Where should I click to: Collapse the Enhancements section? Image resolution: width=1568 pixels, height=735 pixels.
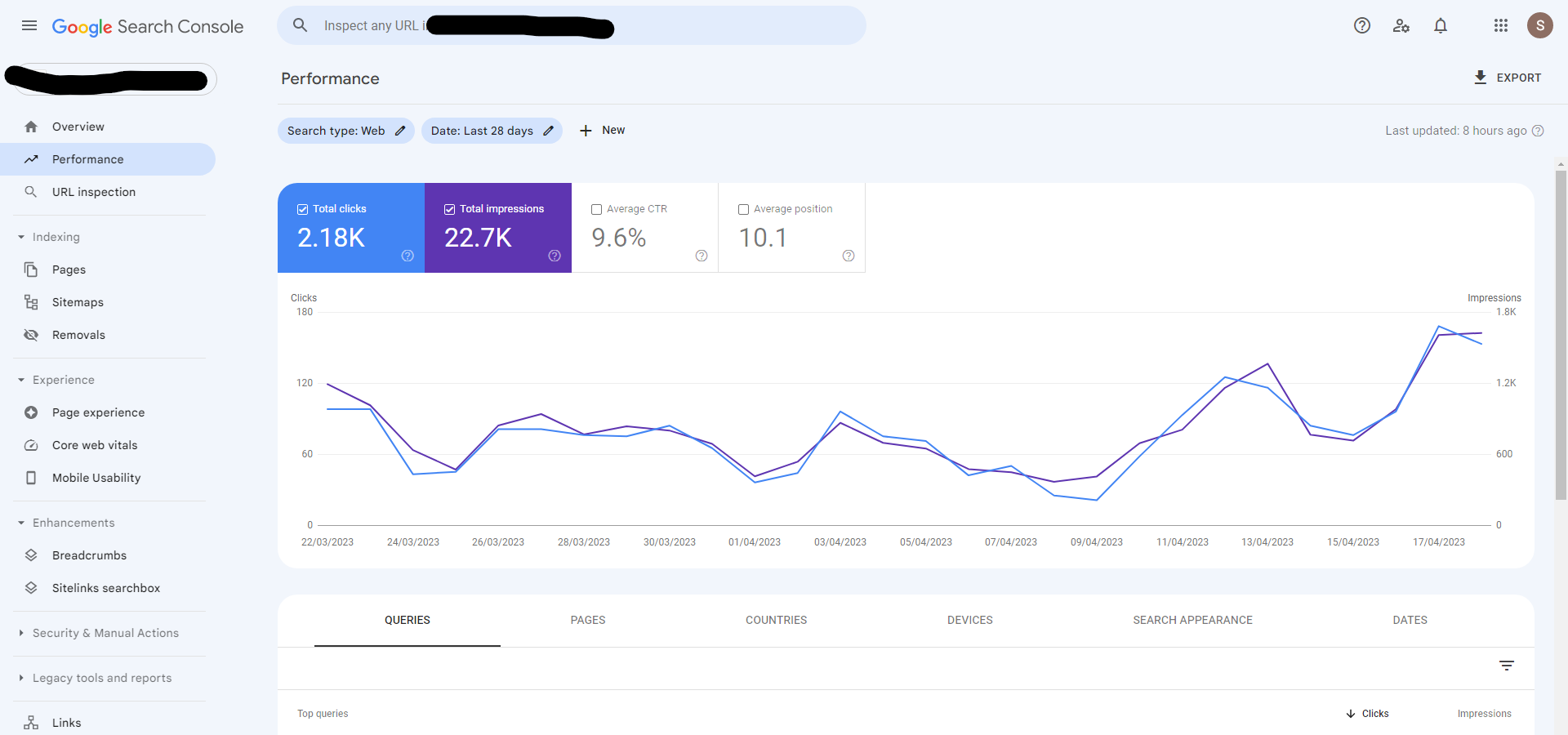point(21,523)
